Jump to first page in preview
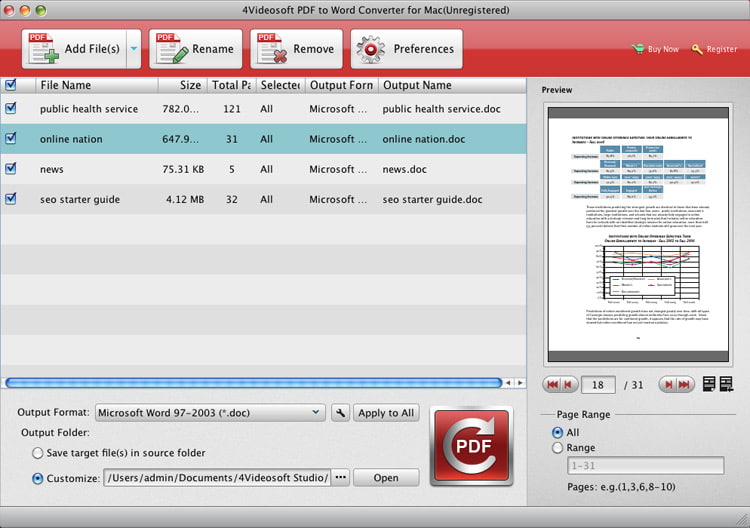 pyautogui.click(x=551, y=384)
